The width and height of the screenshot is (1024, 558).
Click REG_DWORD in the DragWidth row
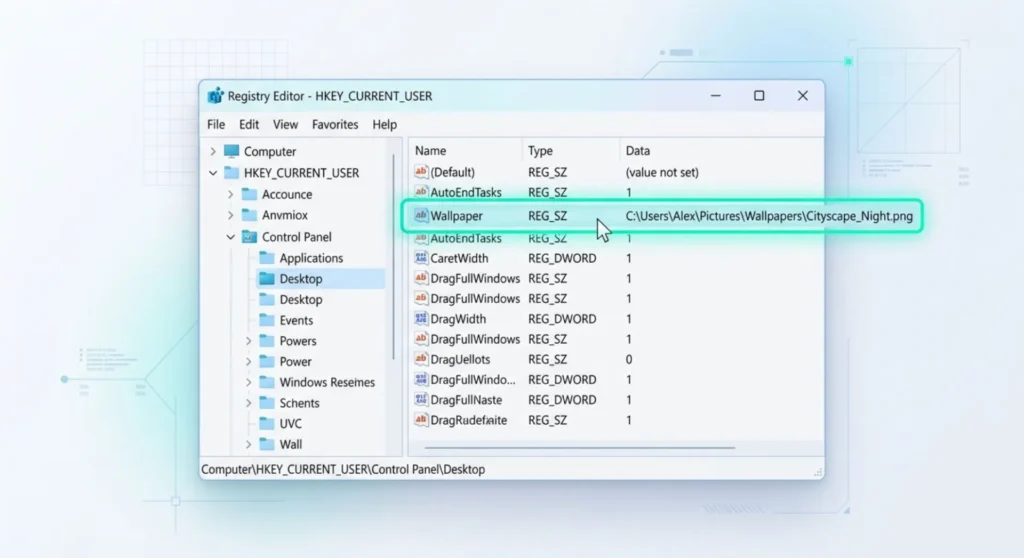[562, 319]
